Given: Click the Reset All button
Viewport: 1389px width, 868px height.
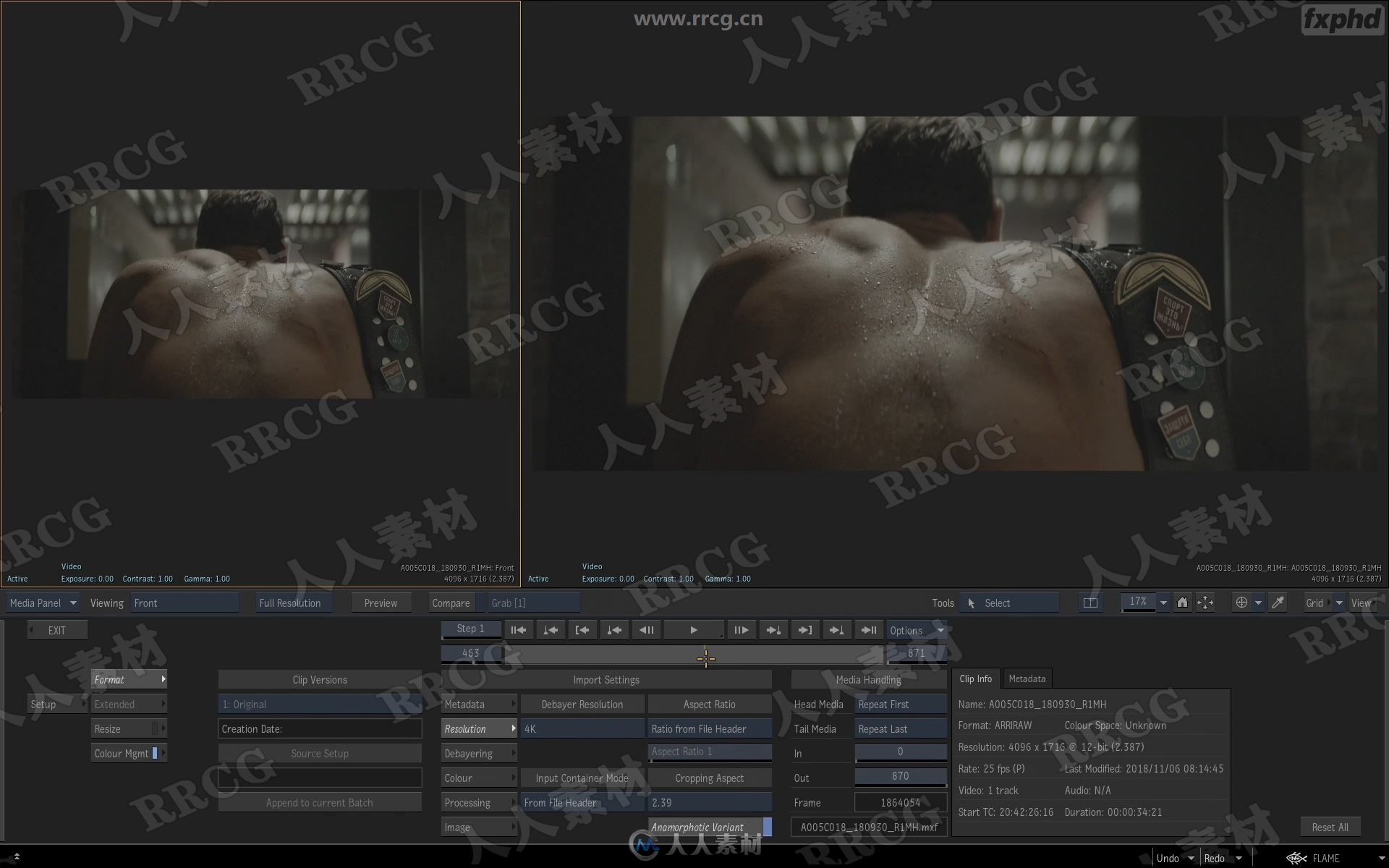Looking at the screenshot, I should point(1330,827).
